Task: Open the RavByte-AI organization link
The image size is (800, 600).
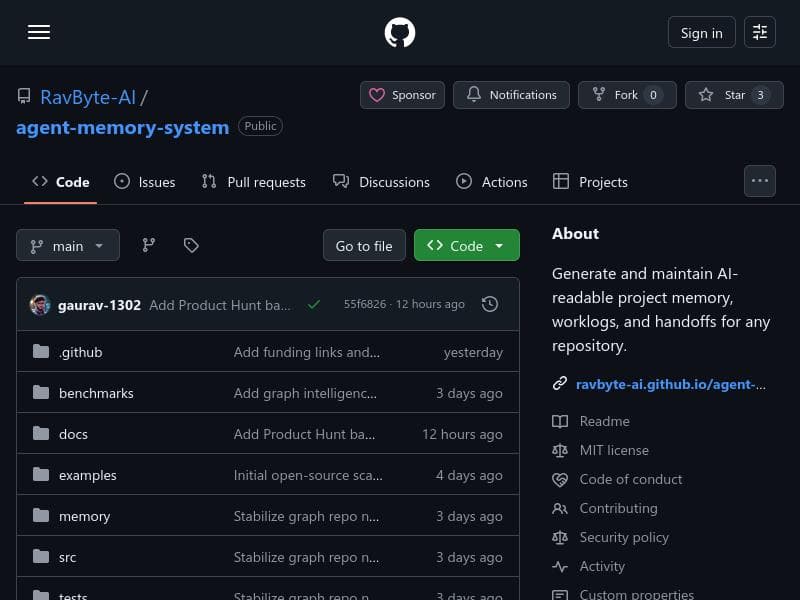Action: point(88,97)
